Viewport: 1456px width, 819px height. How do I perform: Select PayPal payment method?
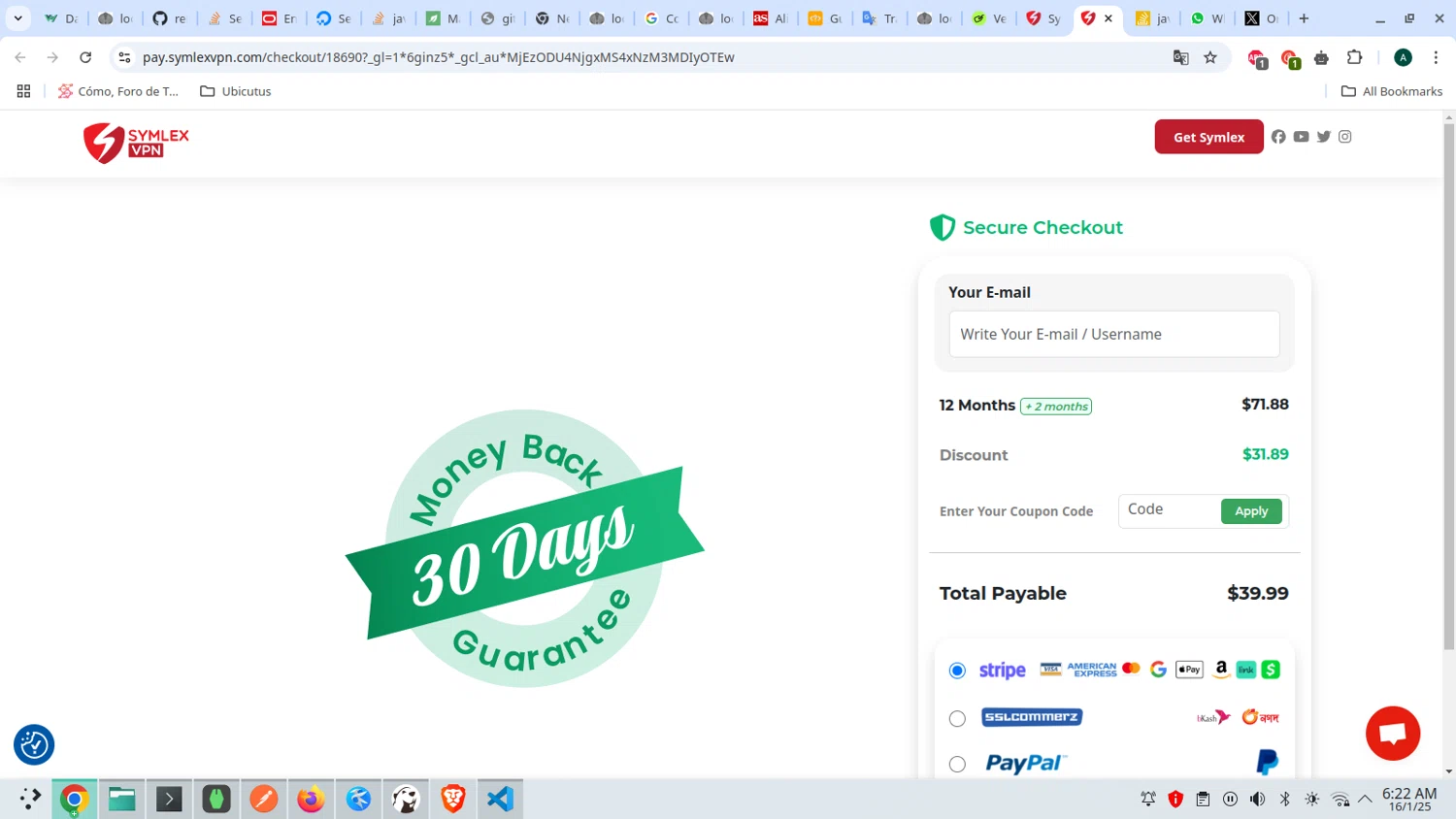[957, 764]
